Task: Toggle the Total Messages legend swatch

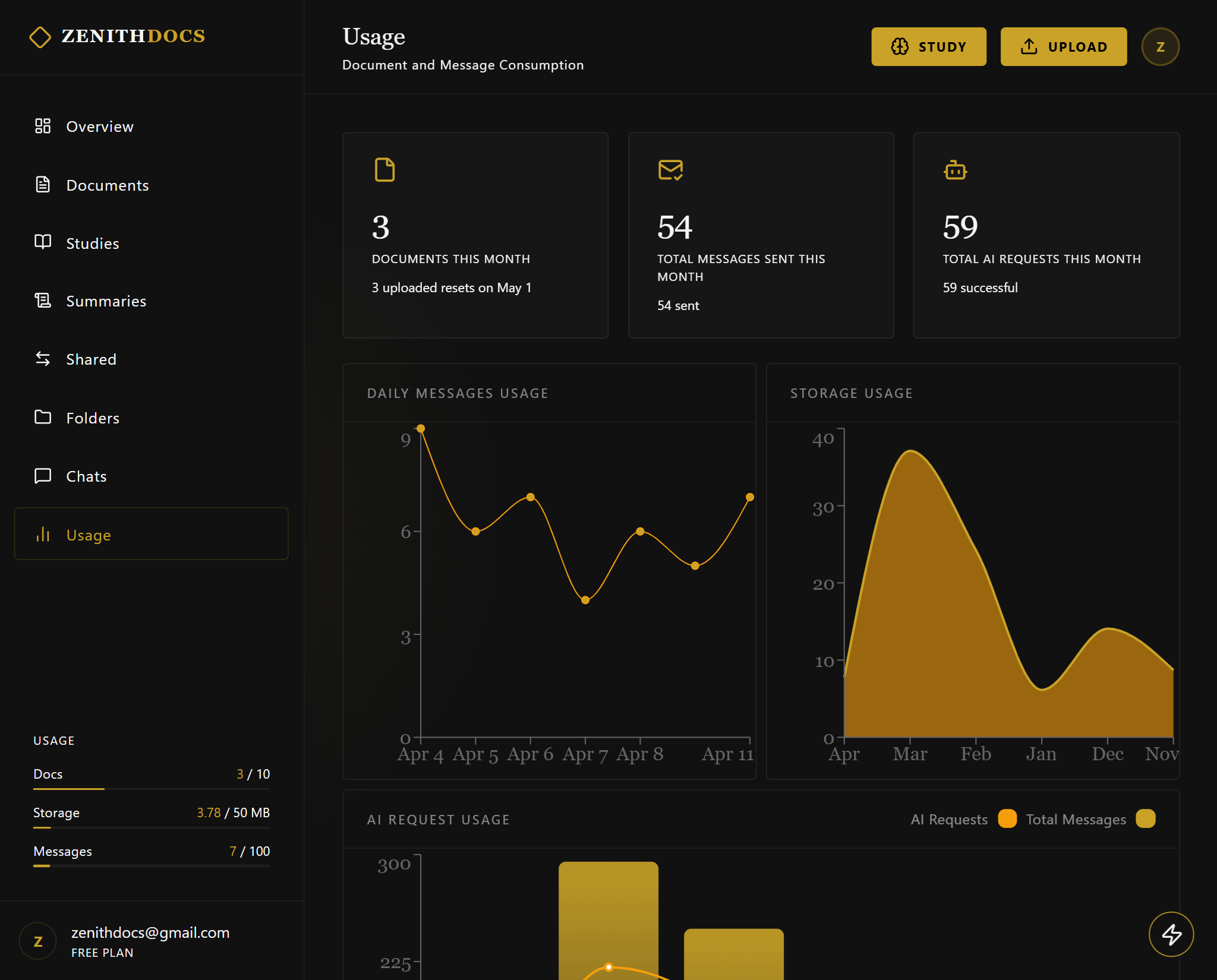Action: click(1145, 819)
